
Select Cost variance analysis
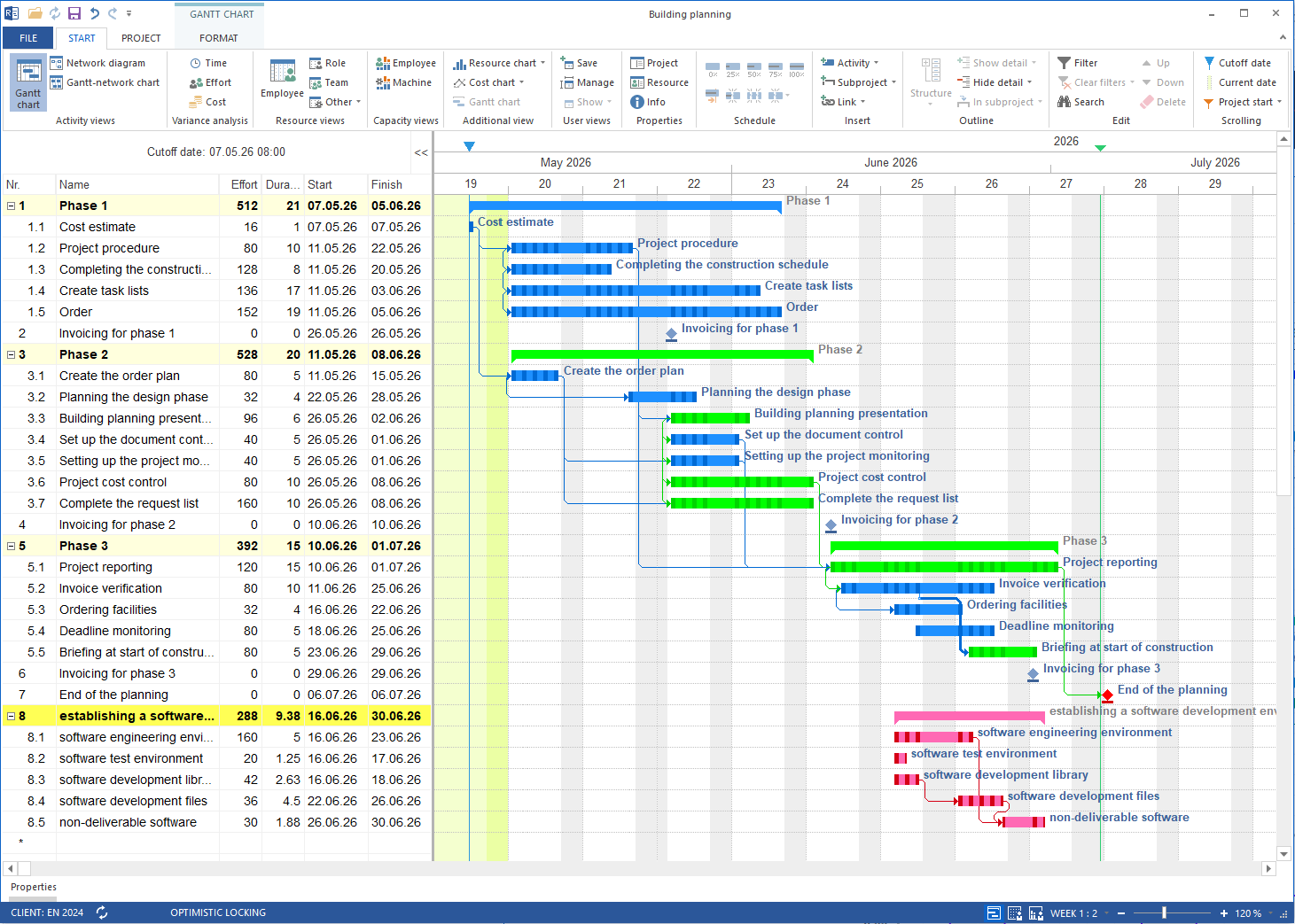click(207, 102)
